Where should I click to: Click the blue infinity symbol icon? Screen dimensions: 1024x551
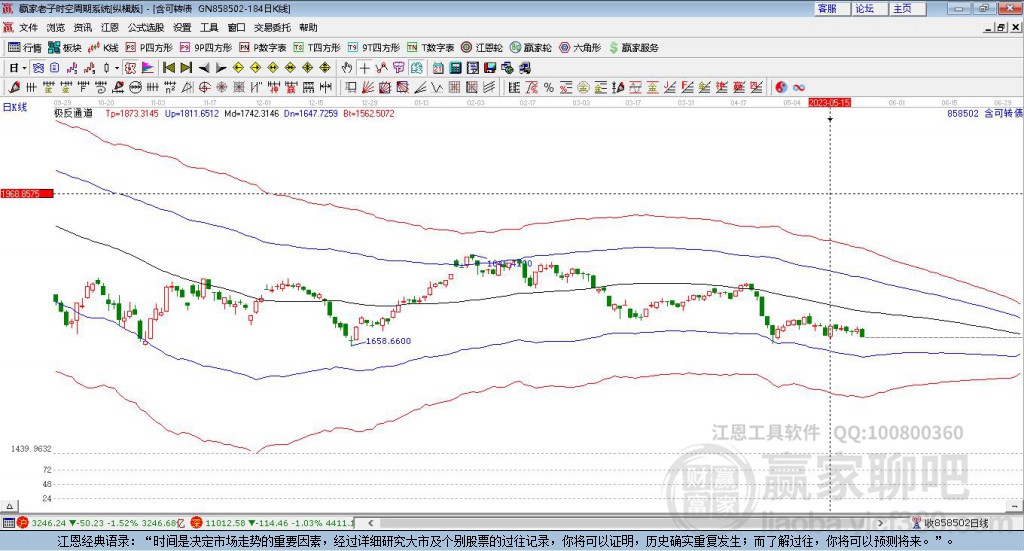click(x=798, y=87)
